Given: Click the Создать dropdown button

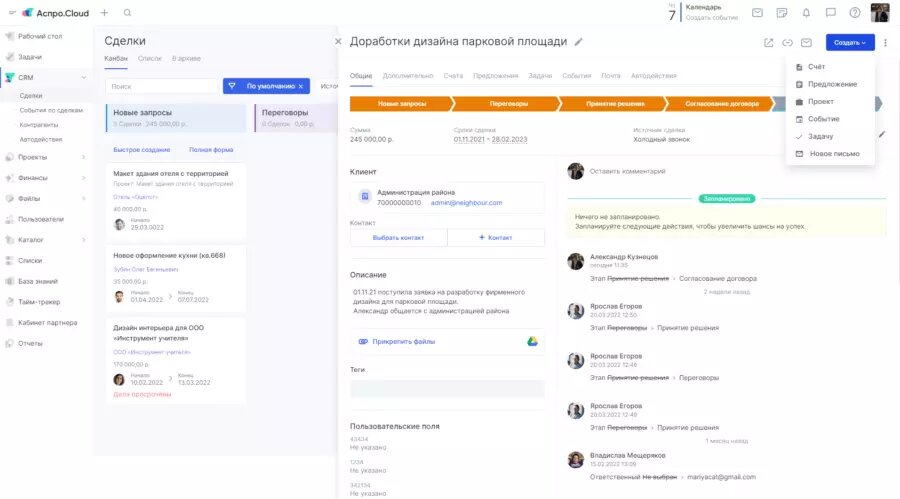Looking at the screenshot, I should 850,42.
